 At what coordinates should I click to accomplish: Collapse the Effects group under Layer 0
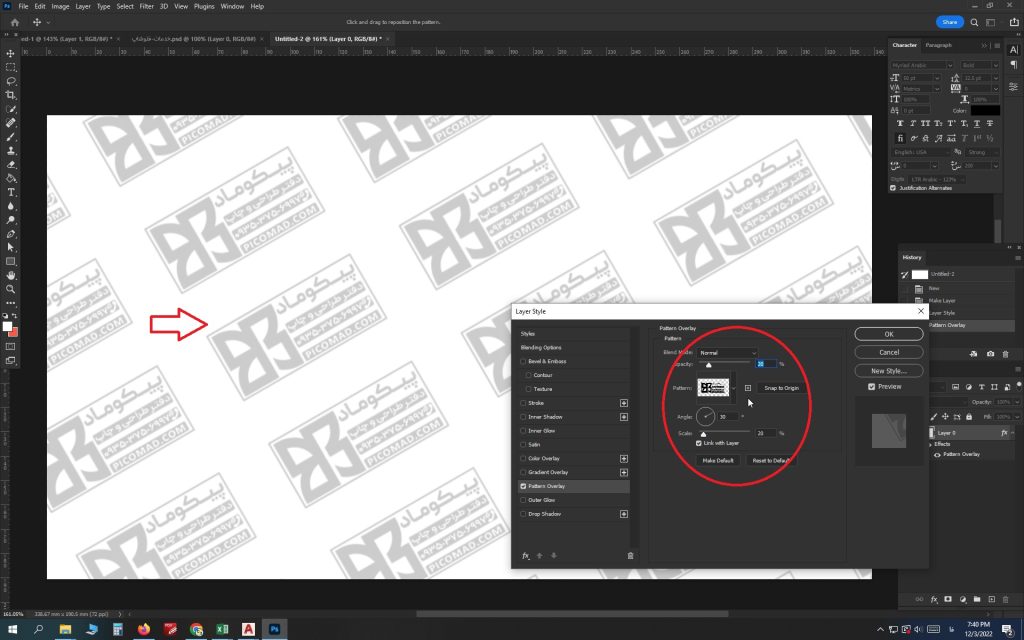pos(931,444)
